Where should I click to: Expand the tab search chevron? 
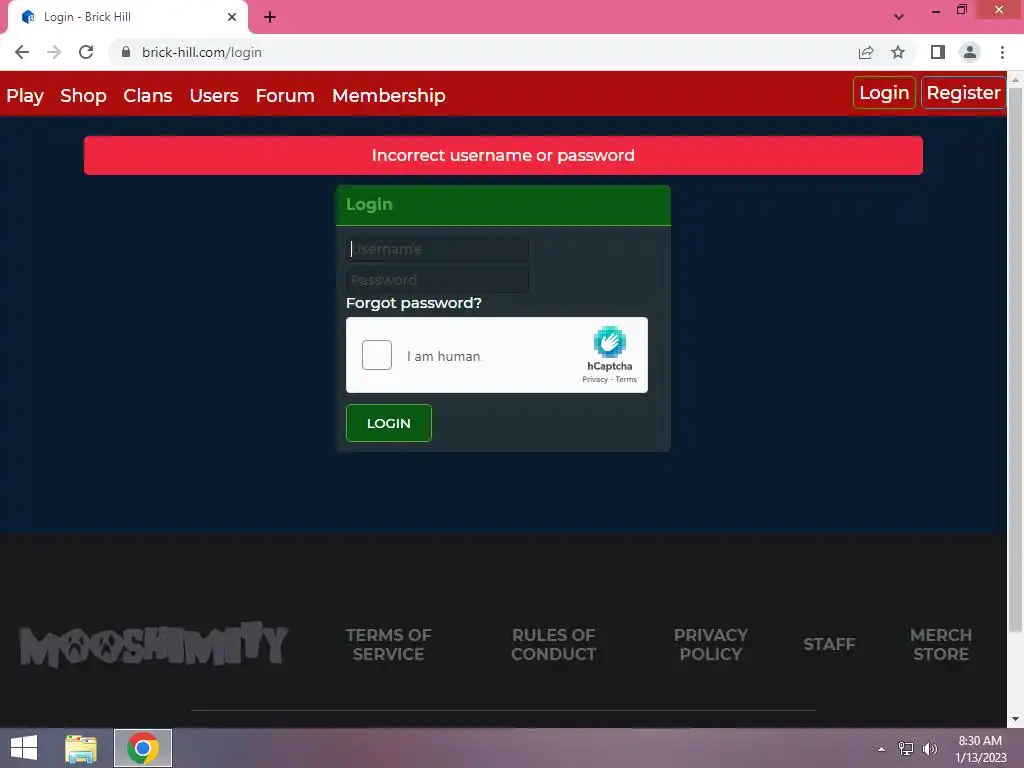tap(899, 17)
